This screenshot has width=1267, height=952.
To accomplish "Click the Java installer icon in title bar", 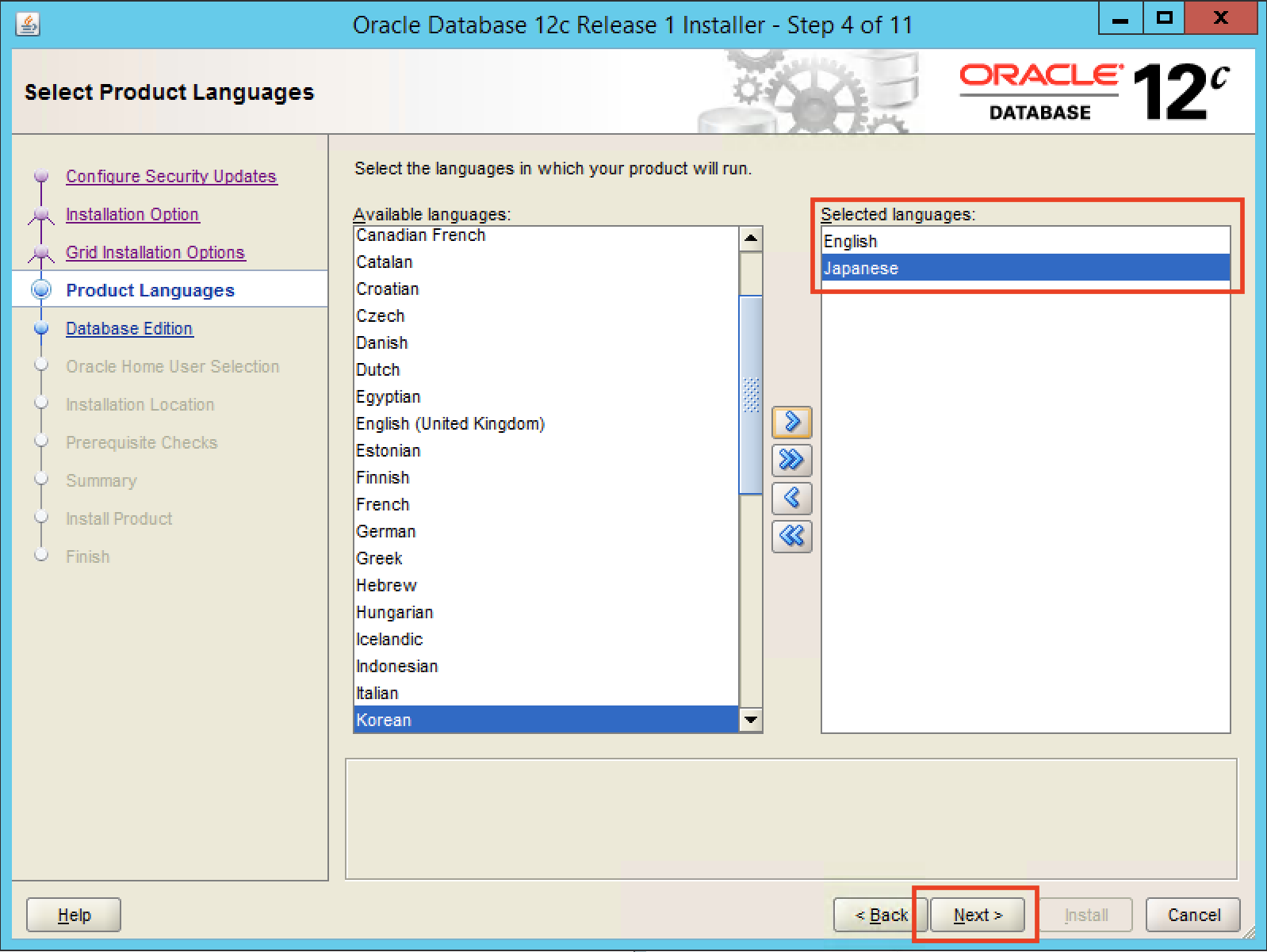I will click(28, 25).
